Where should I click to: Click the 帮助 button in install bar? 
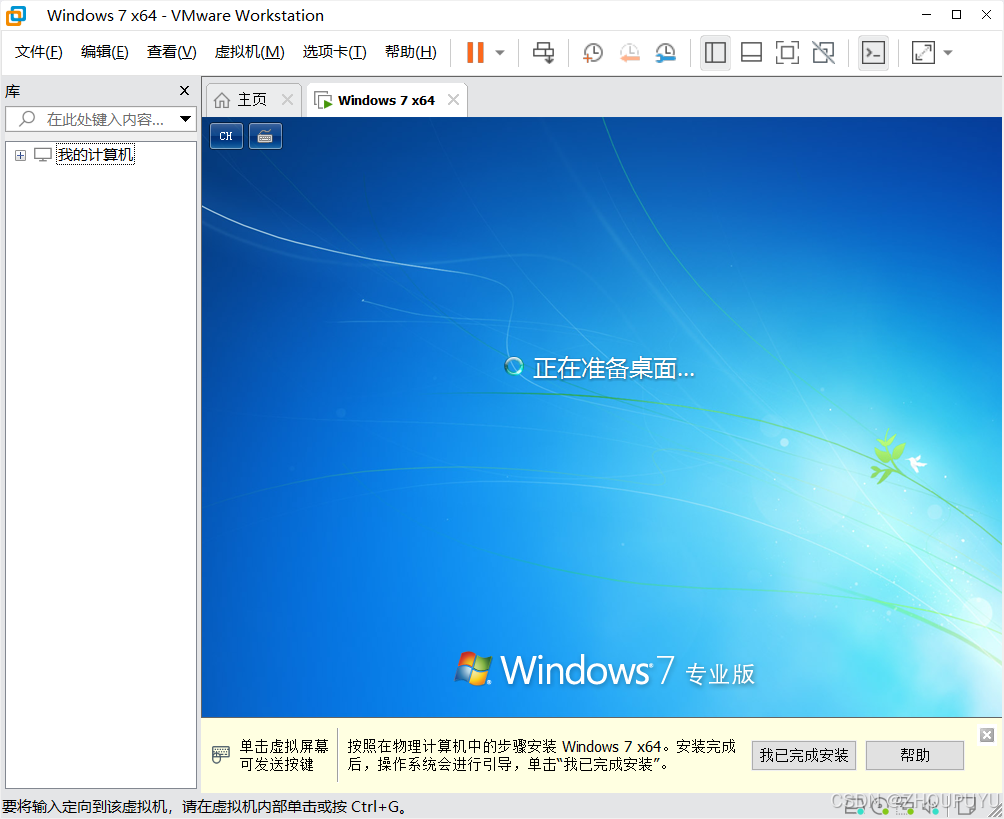(x=914, y=756)
